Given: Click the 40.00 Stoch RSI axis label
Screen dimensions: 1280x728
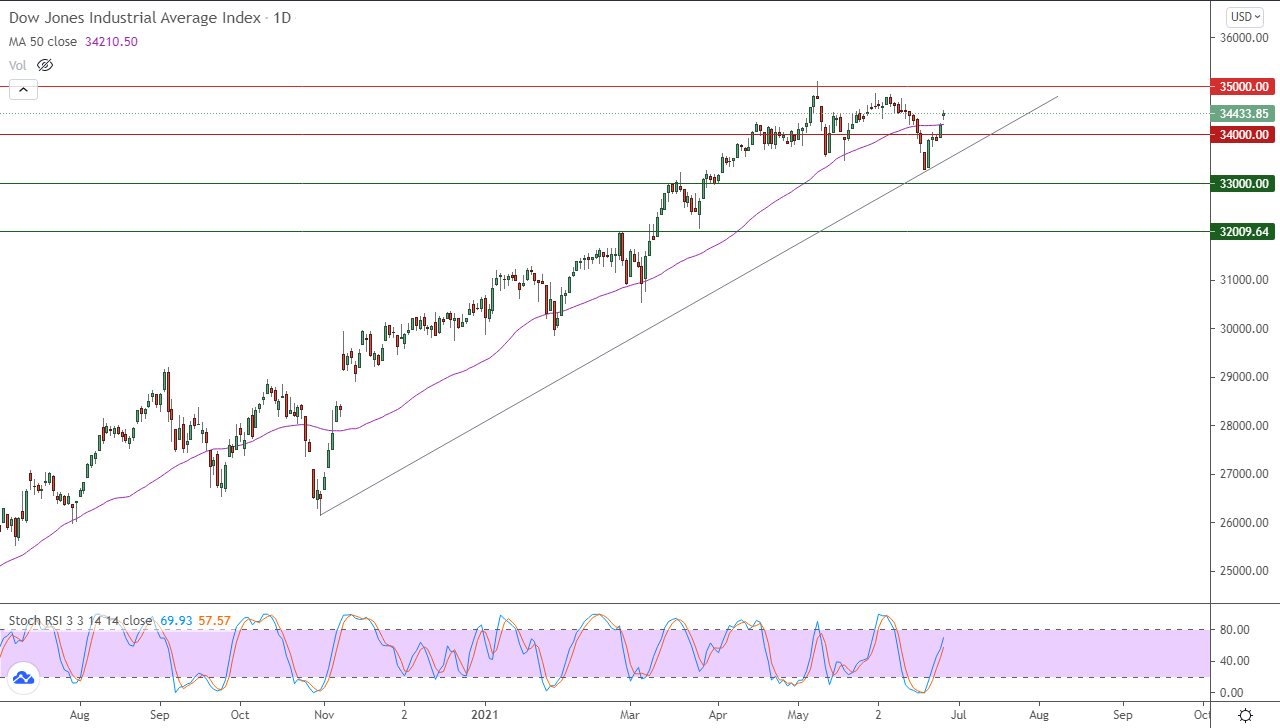Looking at the screenshot, I should coord(1232,661).
